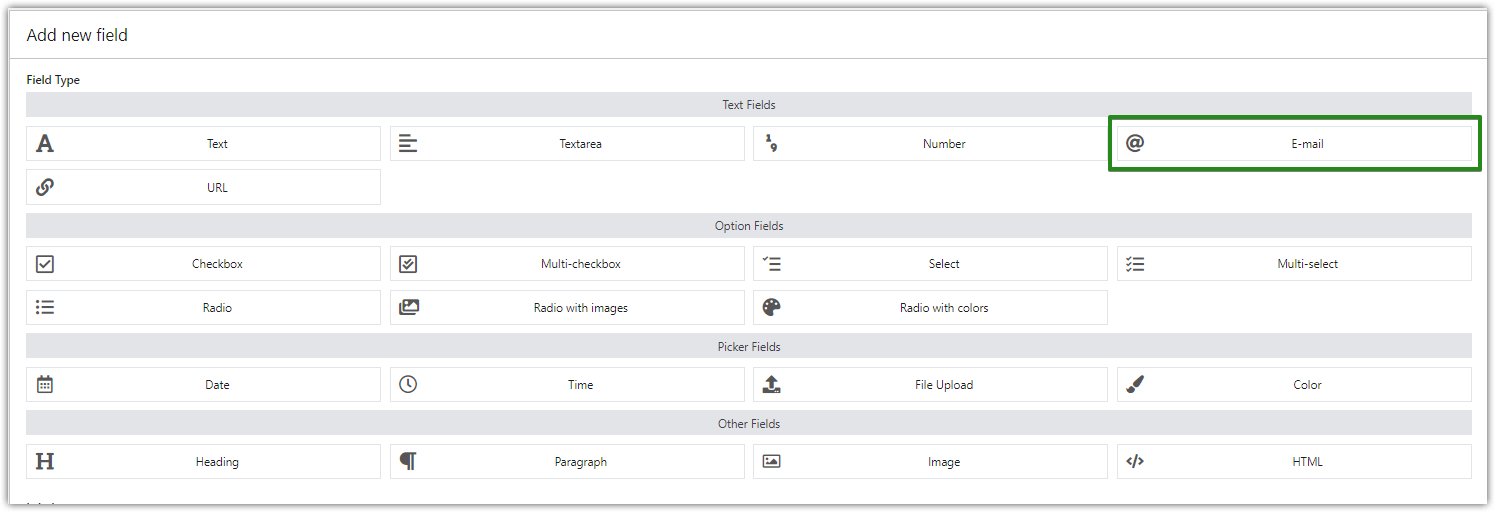Screen dimensions: 1495x512
Task: Select the Text field type 'A' icon
Action: pyautogui.click(x=45, y=144)
